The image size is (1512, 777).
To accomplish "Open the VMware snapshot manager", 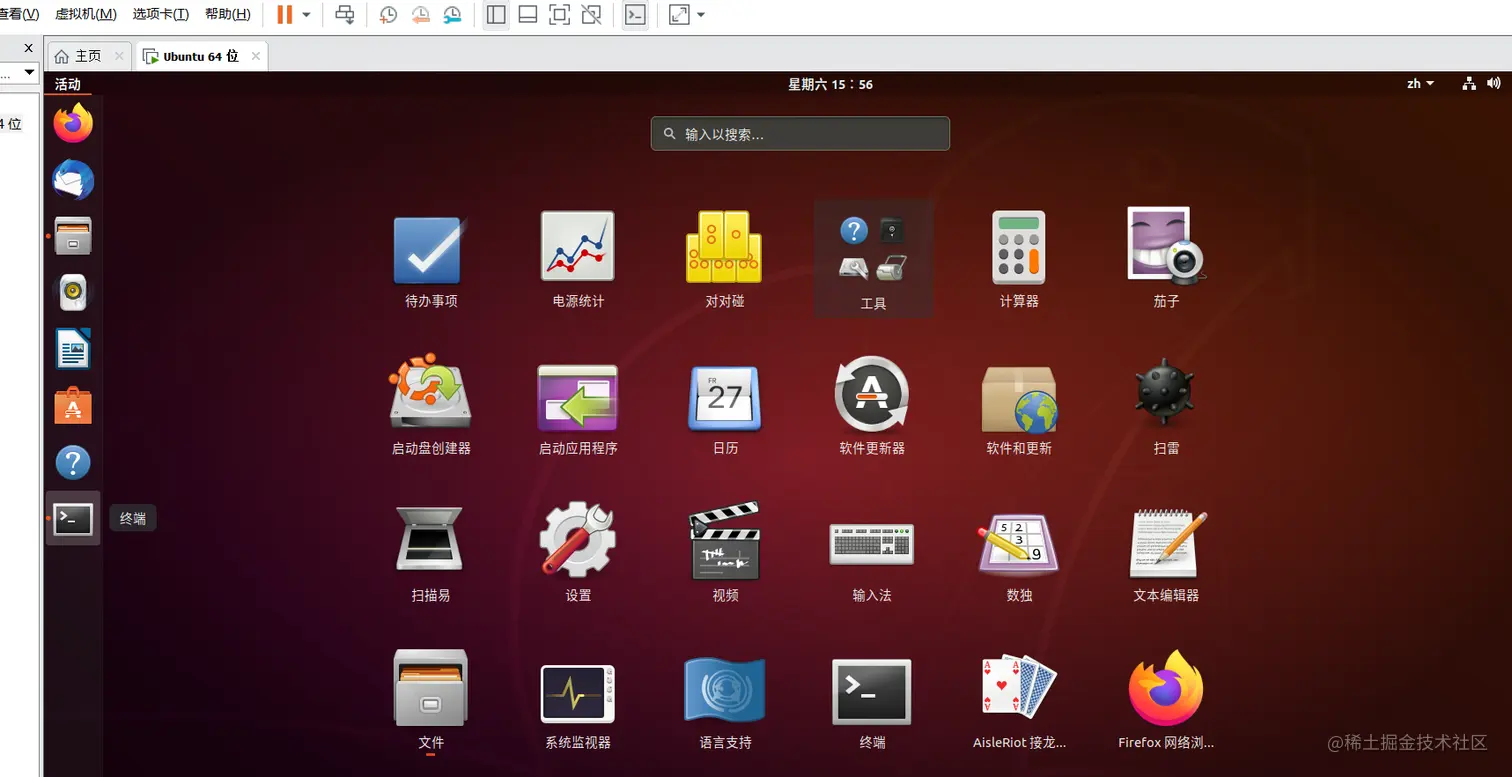I will pos(453,15).
